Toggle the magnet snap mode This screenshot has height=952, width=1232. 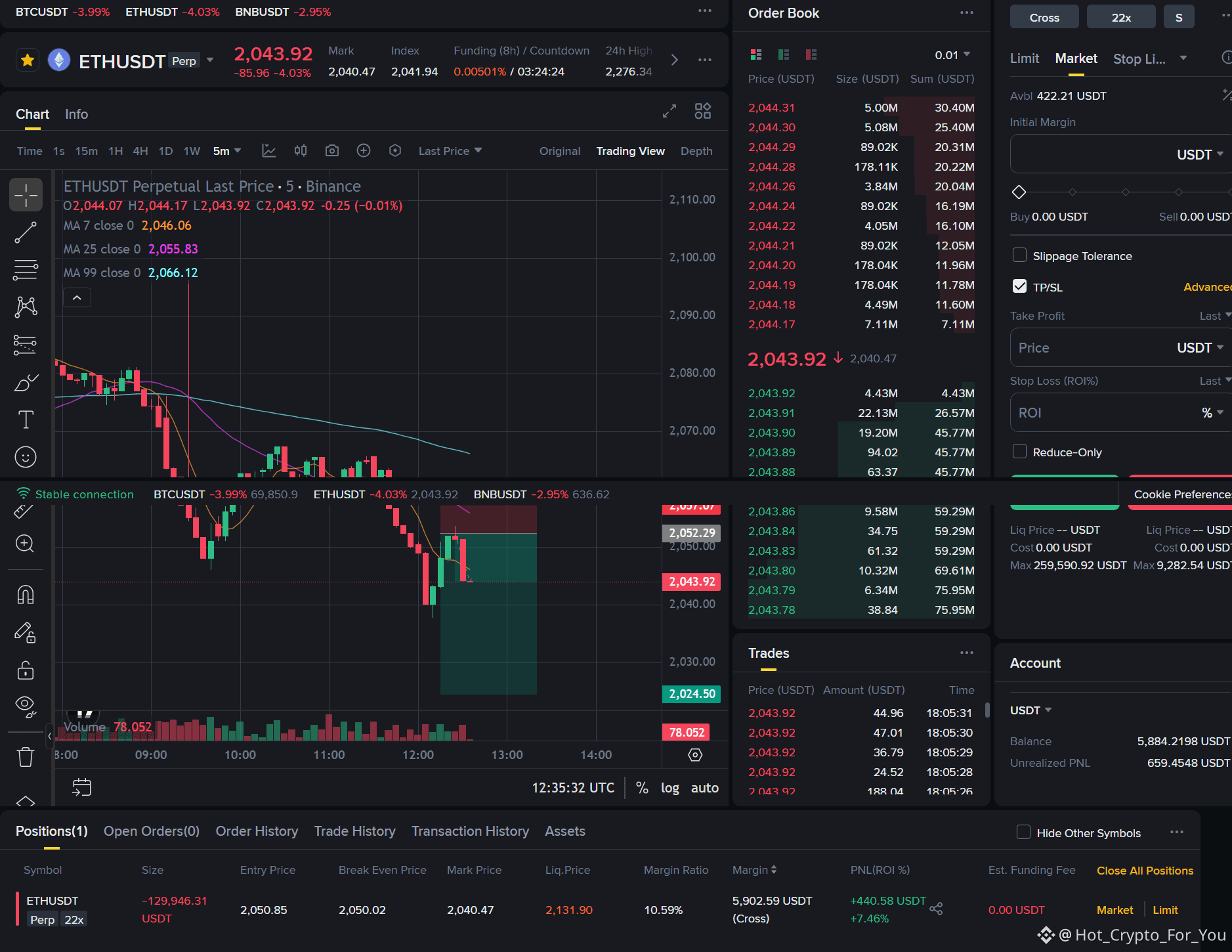[x=25, y=595]
